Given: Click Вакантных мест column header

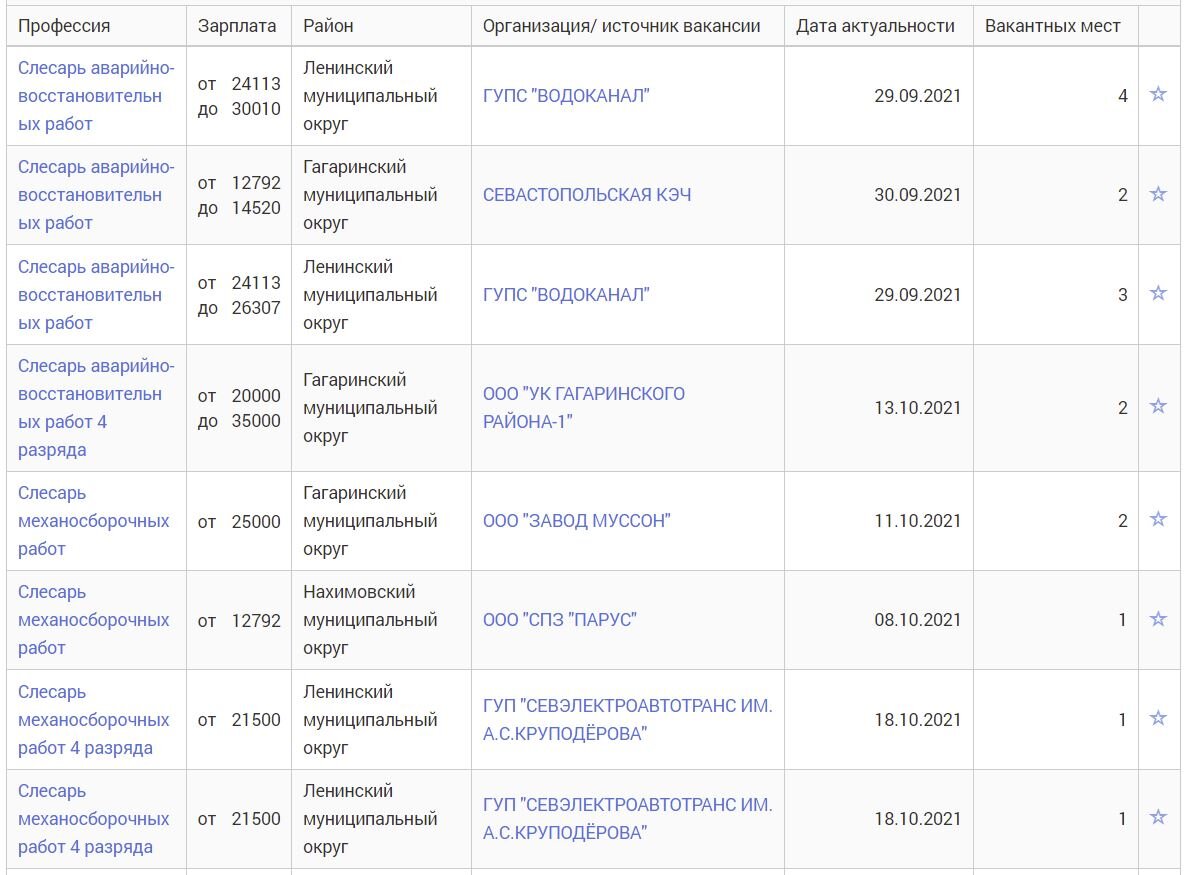Looking at the screenshot, I should (1052, 26).
